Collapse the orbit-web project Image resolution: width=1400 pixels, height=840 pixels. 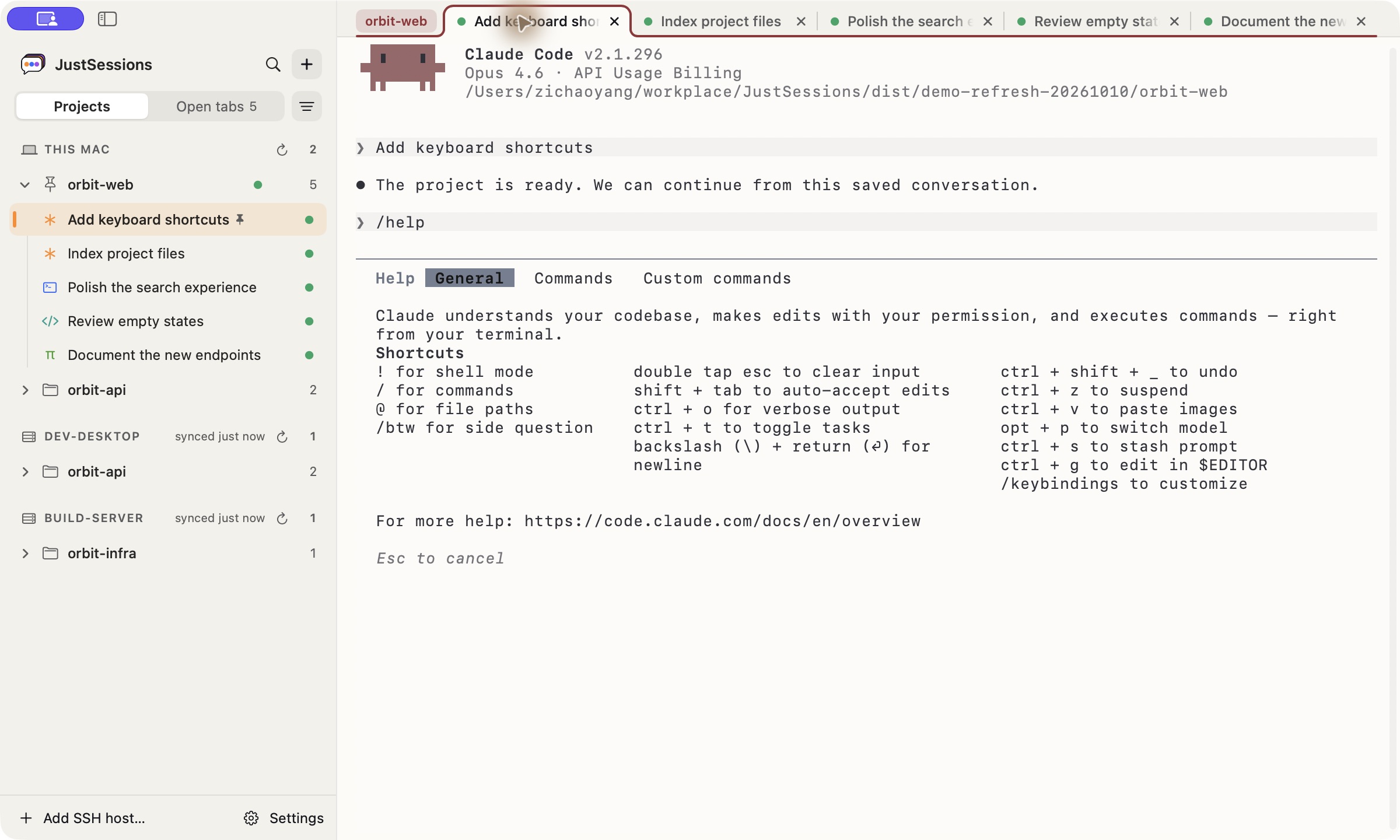coord(25,185)
